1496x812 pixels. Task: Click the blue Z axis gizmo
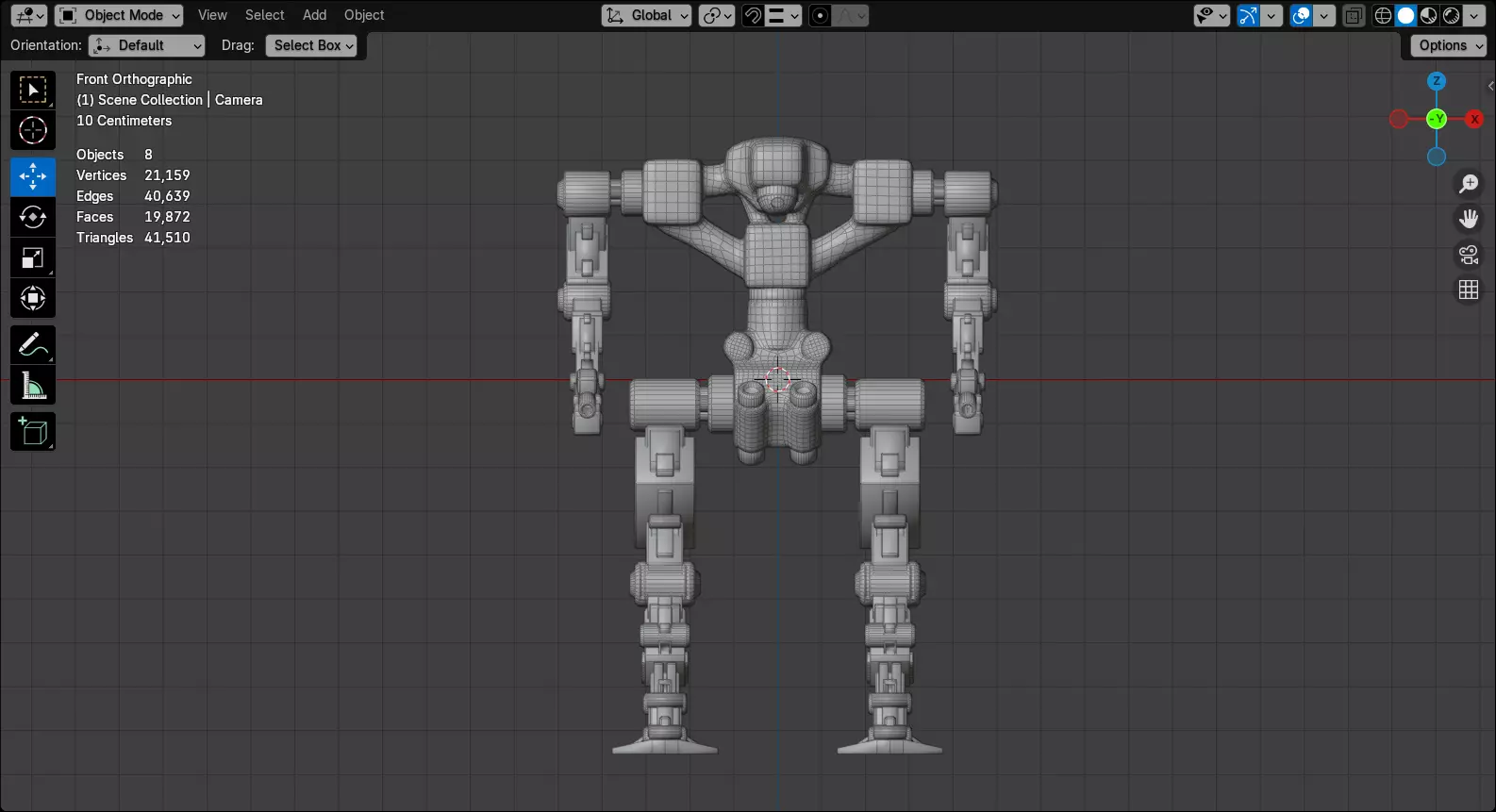point(1437,81)
